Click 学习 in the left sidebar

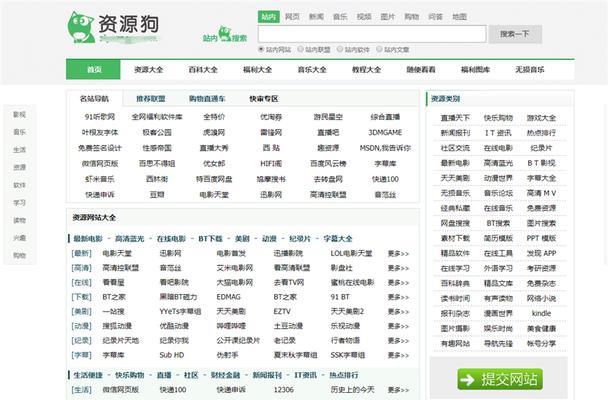(19, 203)
